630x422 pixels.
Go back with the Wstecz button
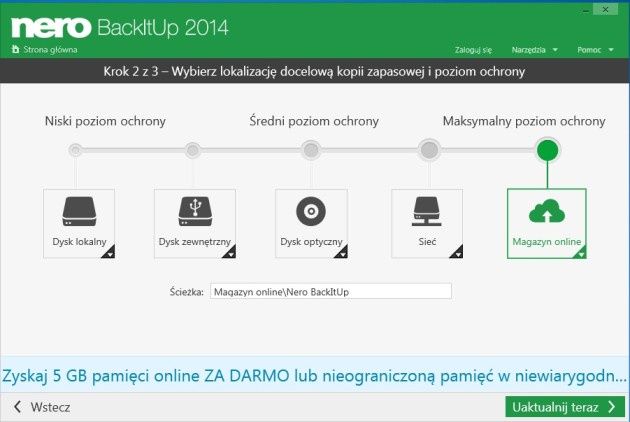coord(42,407)
